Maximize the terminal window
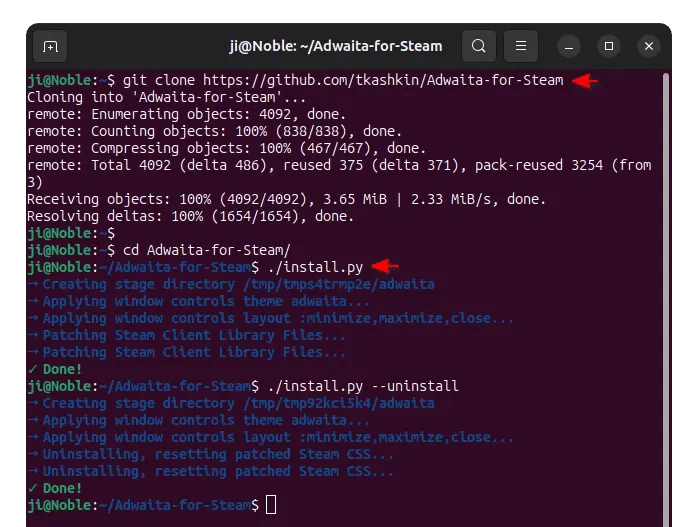 (609, 46)
